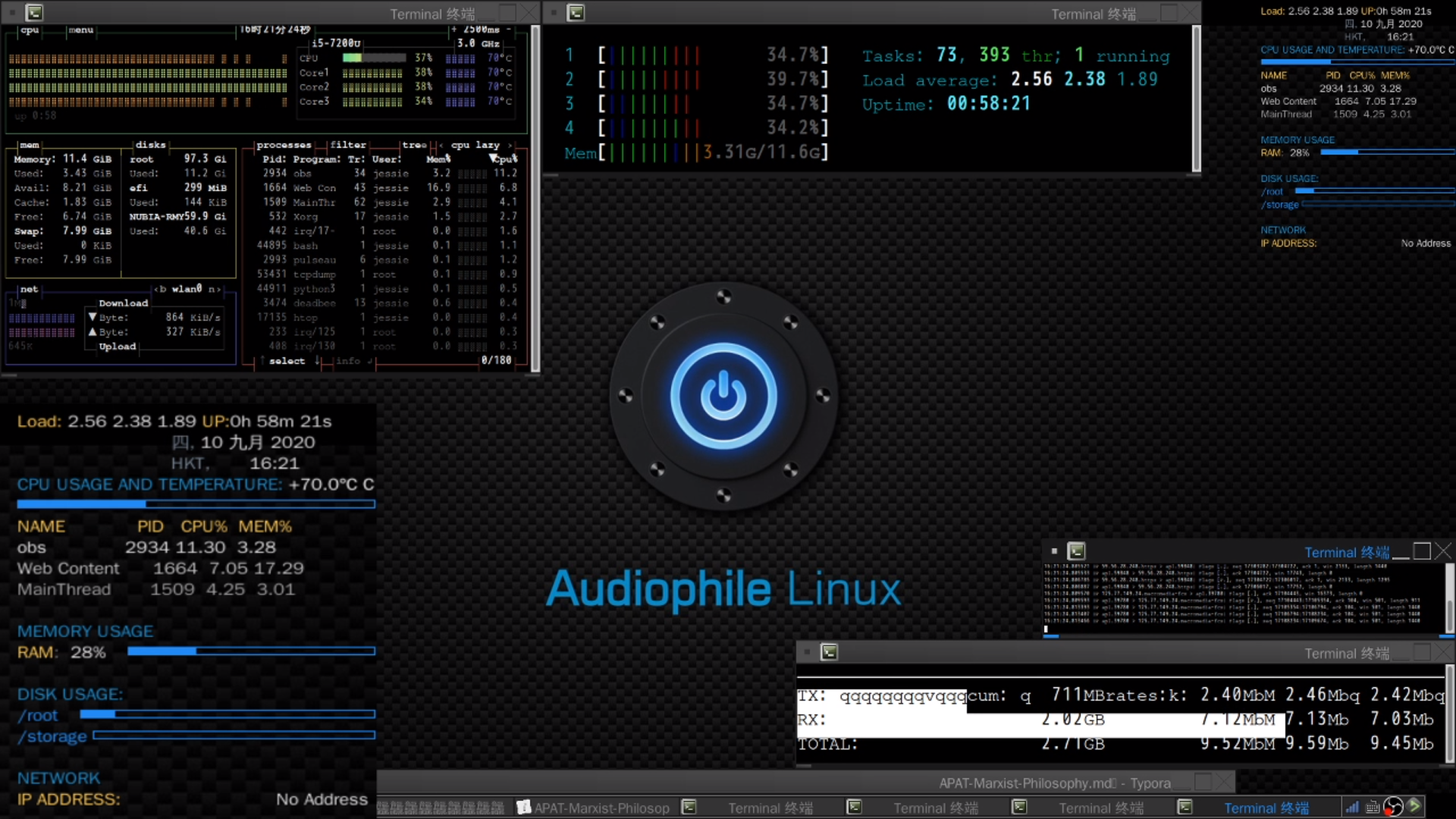Click the highlighted fourth Terminal icon in the taskbar

click(1185, 808)
